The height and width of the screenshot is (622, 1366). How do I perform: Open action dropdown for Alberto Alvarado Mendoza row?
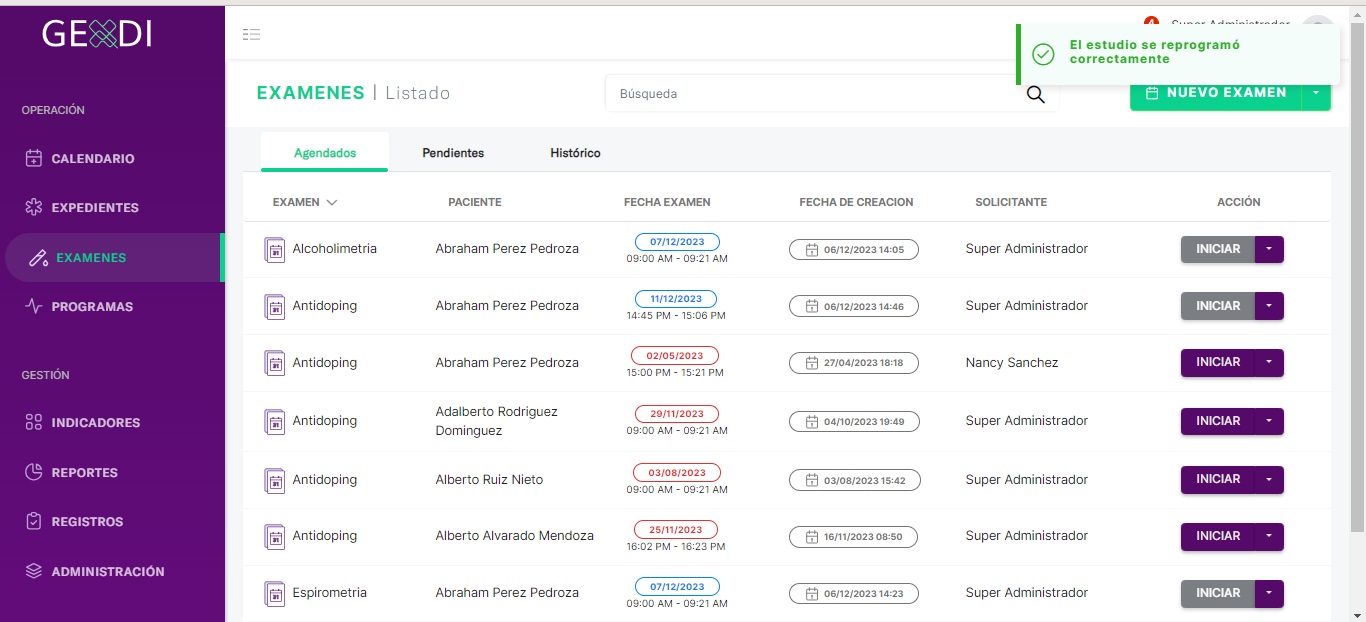(x=1269, y=536)
